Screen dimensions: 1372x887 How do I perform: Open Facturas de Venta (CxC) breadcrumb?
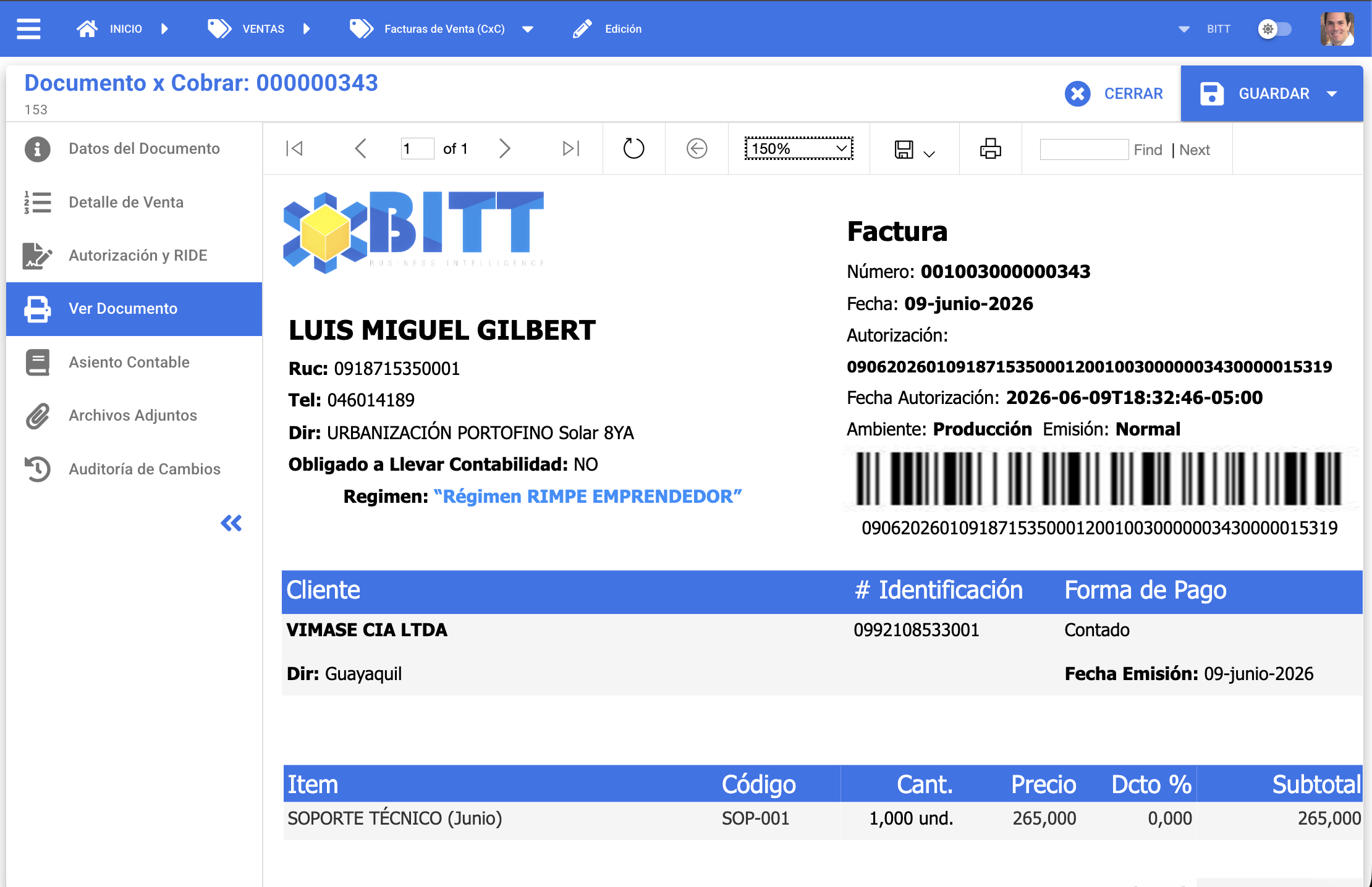point(444,29)
